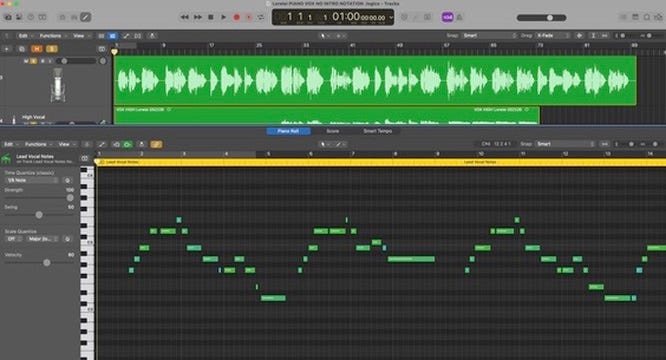
Task: Adjust the master volume slider
Action: coord(542,18)
